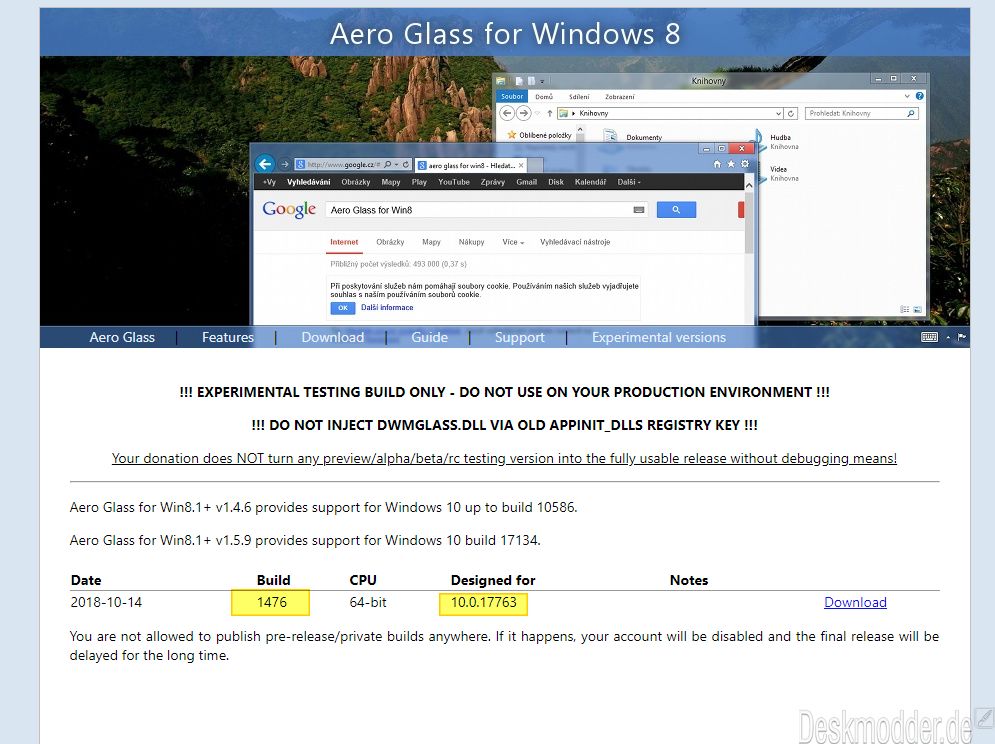Open the Aero Glass navigation item
Image resolution: width=995 pixels, height=744 pixels.
point(122,337)
